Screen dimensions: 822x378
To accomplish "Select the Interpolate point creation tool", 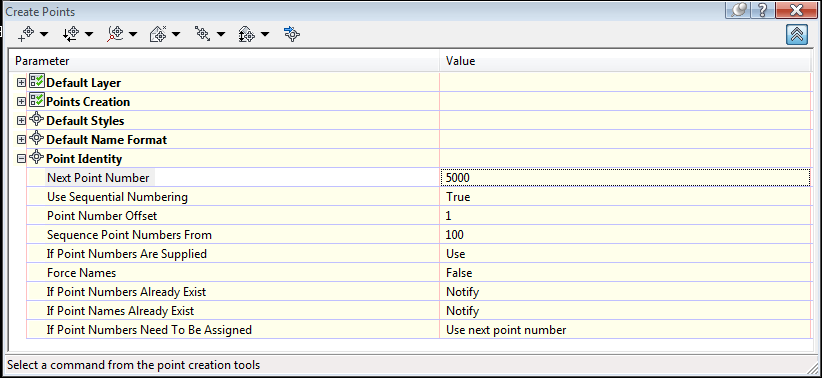I will pyautogui.click(x=202, y=34).
